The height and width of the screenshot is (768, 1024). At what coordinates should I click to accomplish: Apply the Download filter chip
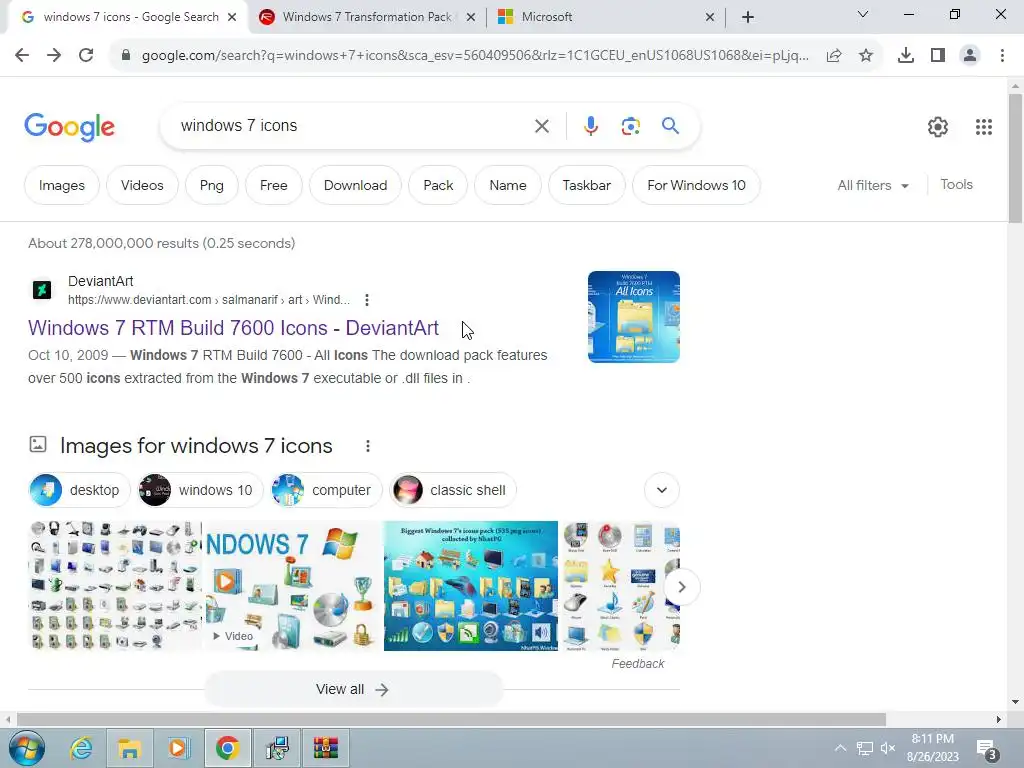point(355,185)
